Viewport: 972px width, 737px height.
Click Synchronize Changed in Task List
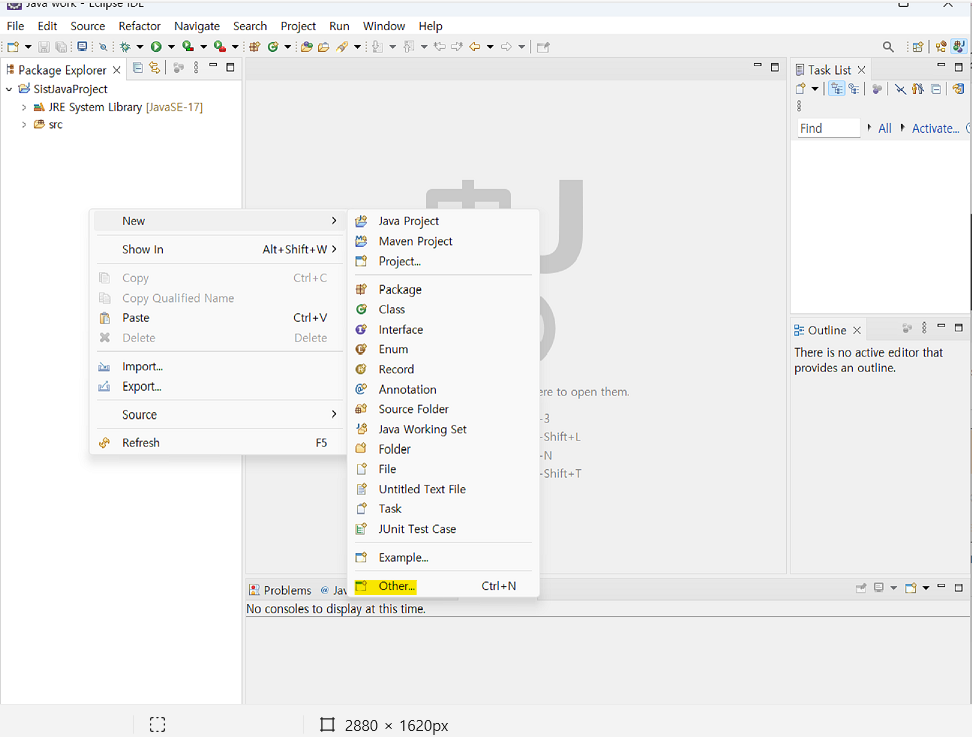pos(958,89)
